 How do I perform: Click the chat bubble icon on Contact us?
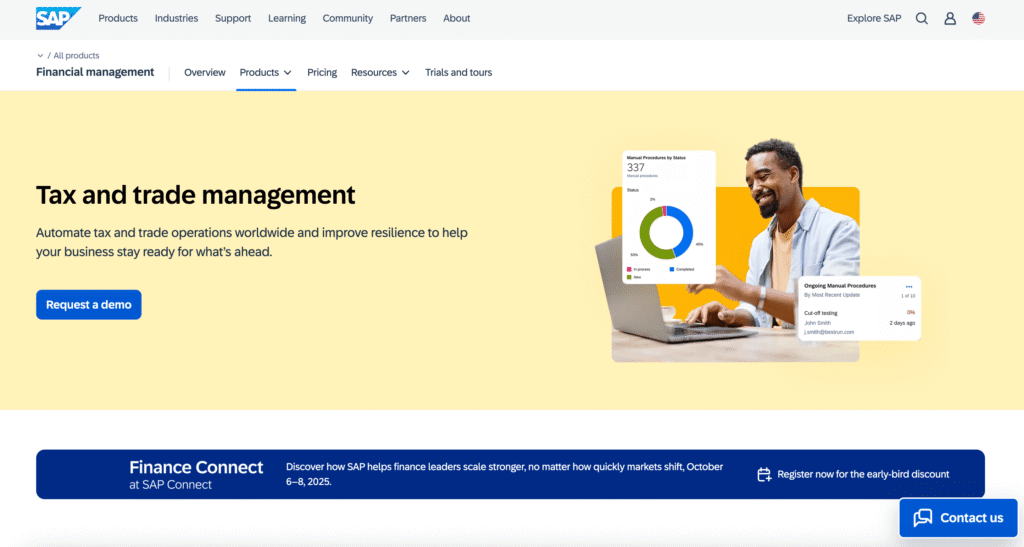pyautogui.click(x=923, y=518)
